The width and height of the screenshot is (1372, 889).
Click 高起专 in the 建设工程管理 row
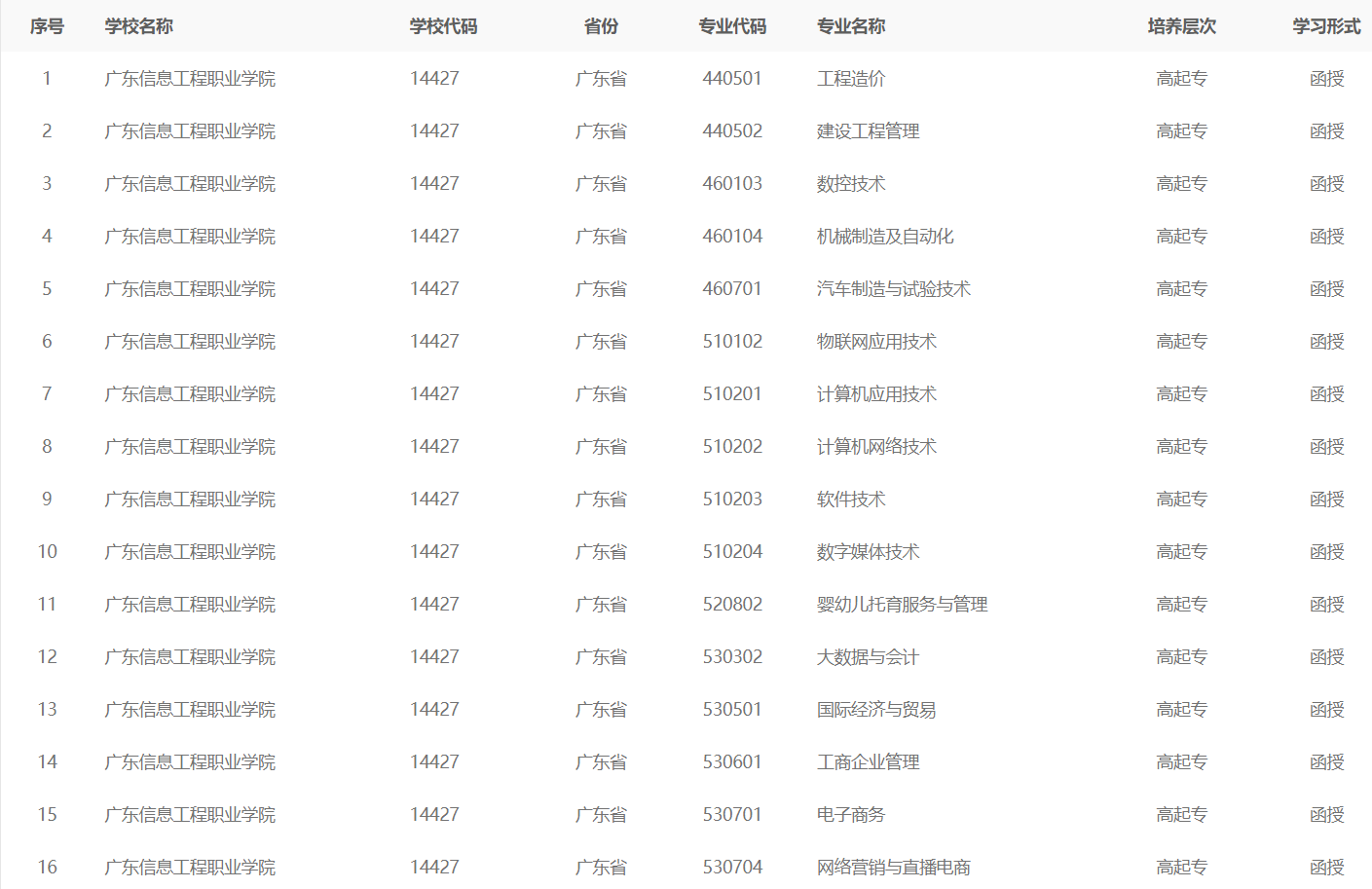pyautogui.click(x=1182, y=131)
